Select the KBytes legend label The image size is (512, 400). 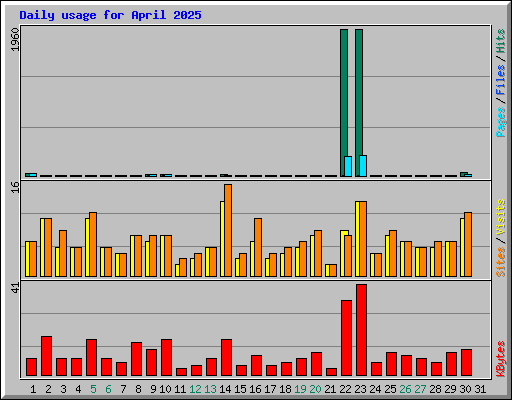coord(500,359)
